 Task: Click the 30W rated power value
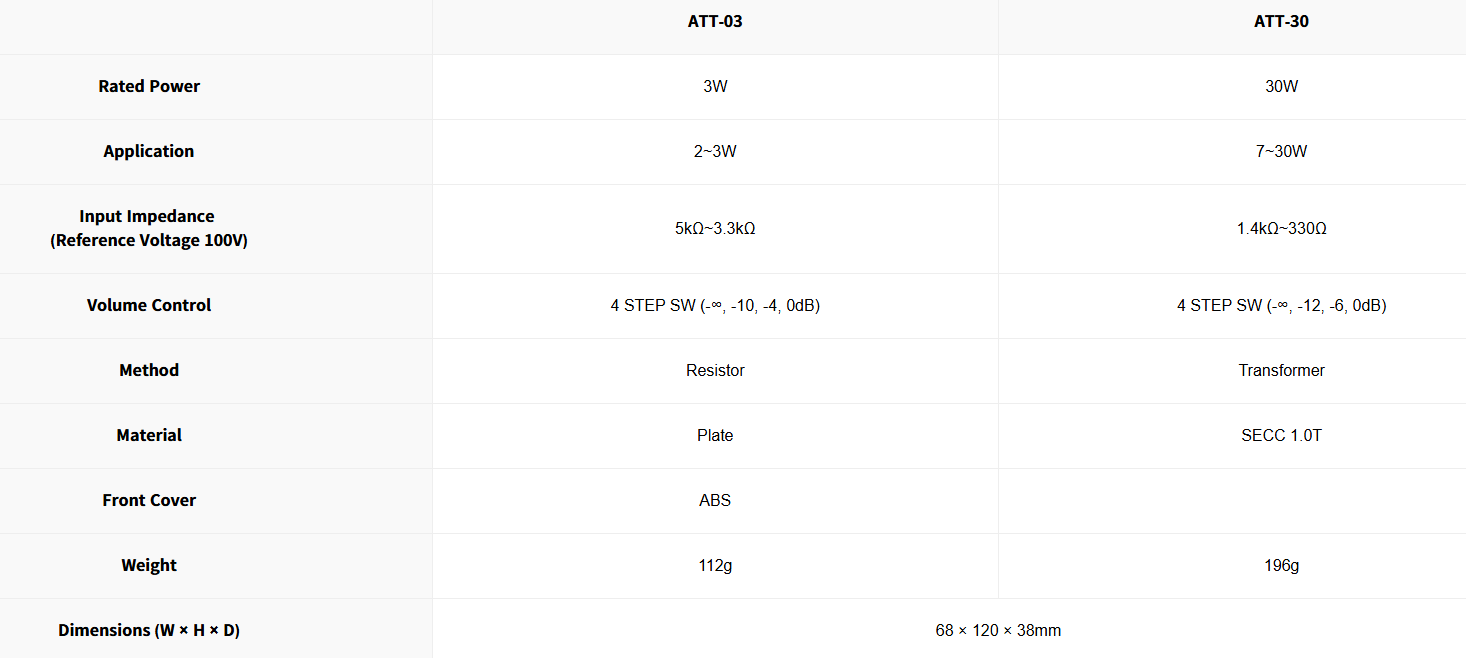coord(1281,86)
